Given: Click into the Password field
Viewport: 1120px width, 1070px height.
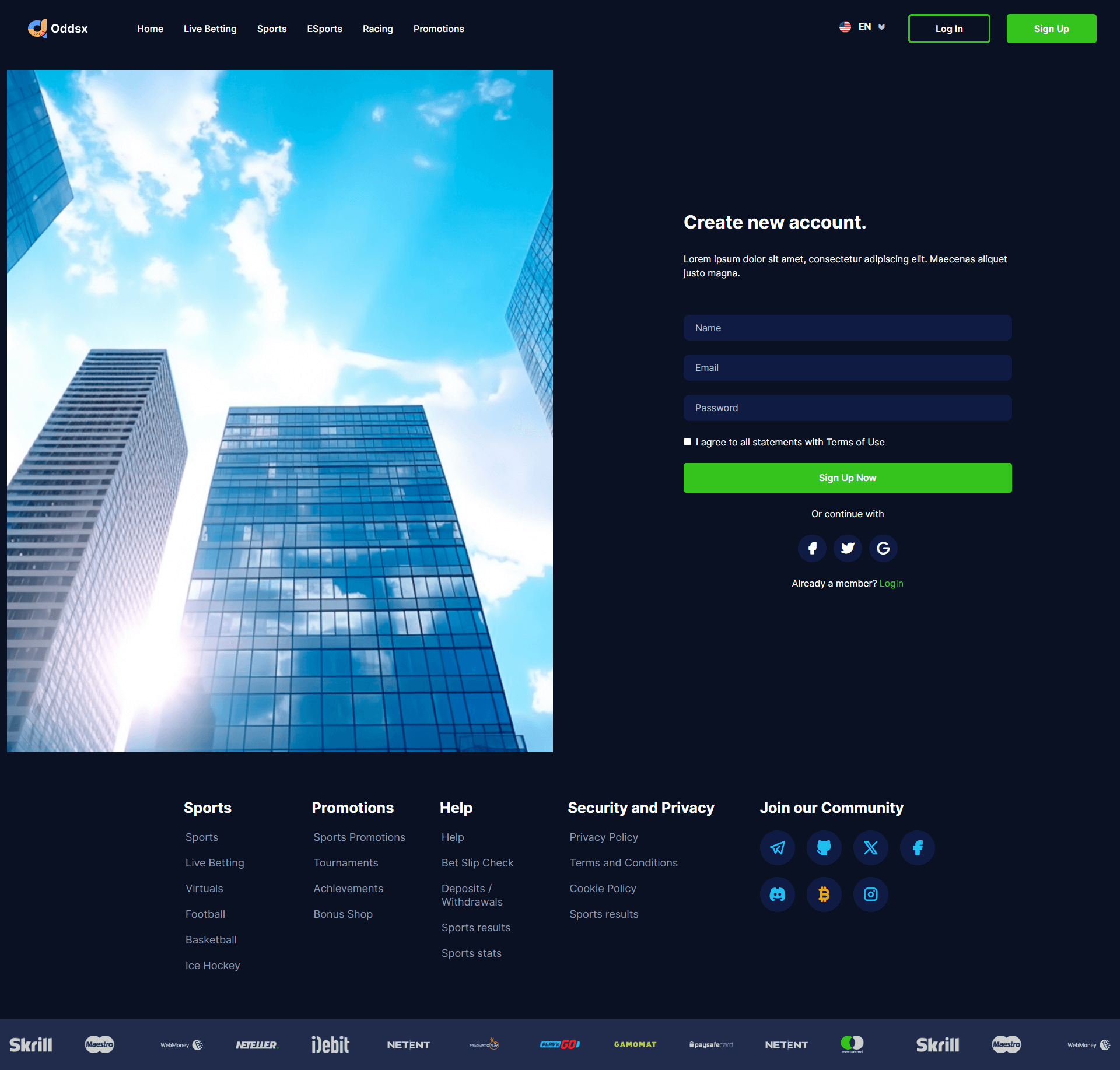Looking at the screenshot, I should (x=847, y=408).
